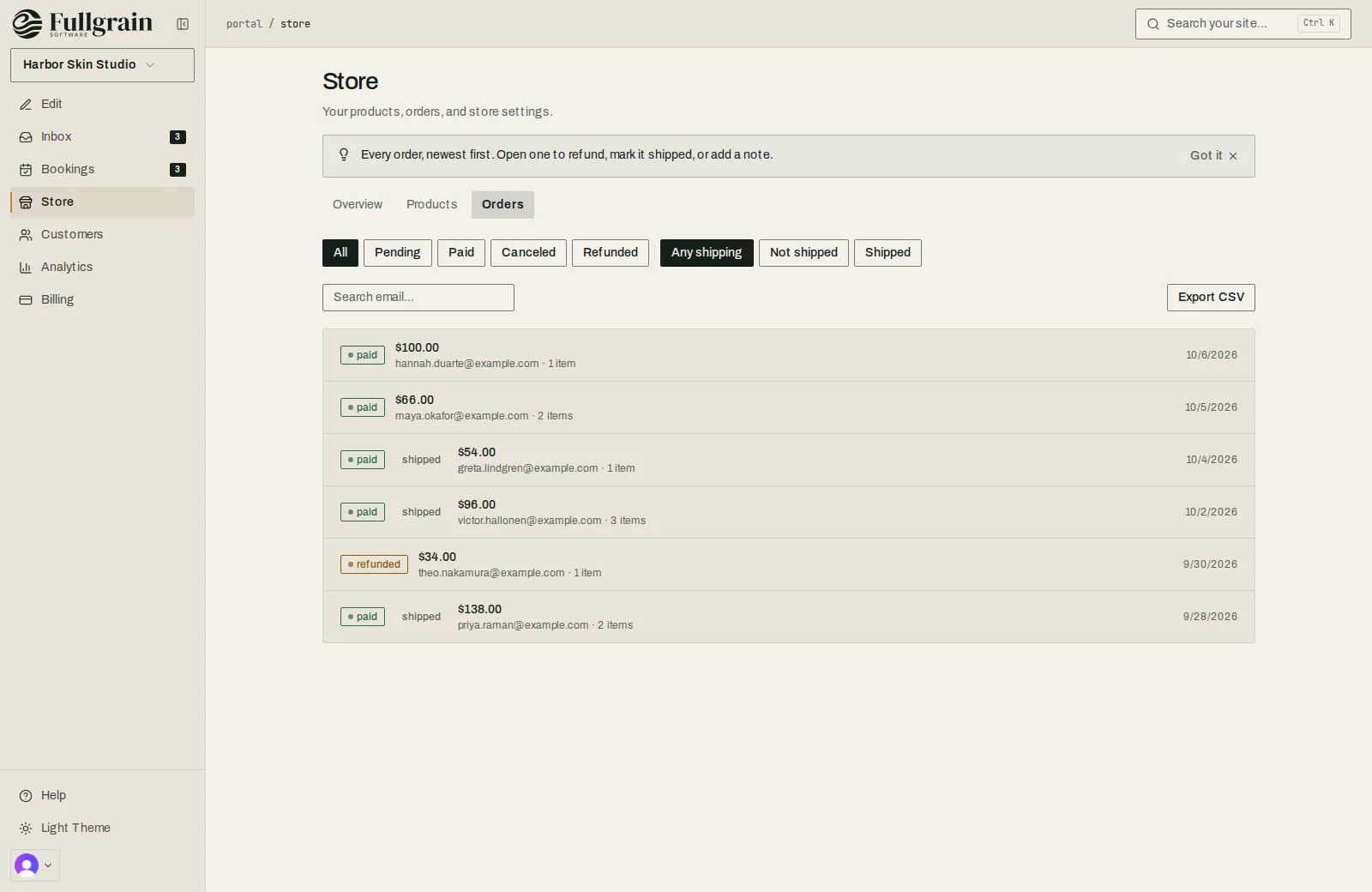
Task: Click the portal breadcrumb link
Action: click(x=244, y=24)
